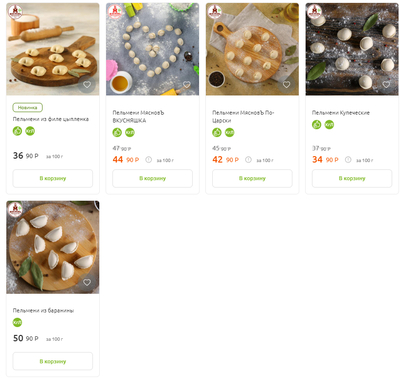Viewport: 400px width, 378px height.
Task: Open heart-shaped pelmeni product photo
Action: pos(152,49)
